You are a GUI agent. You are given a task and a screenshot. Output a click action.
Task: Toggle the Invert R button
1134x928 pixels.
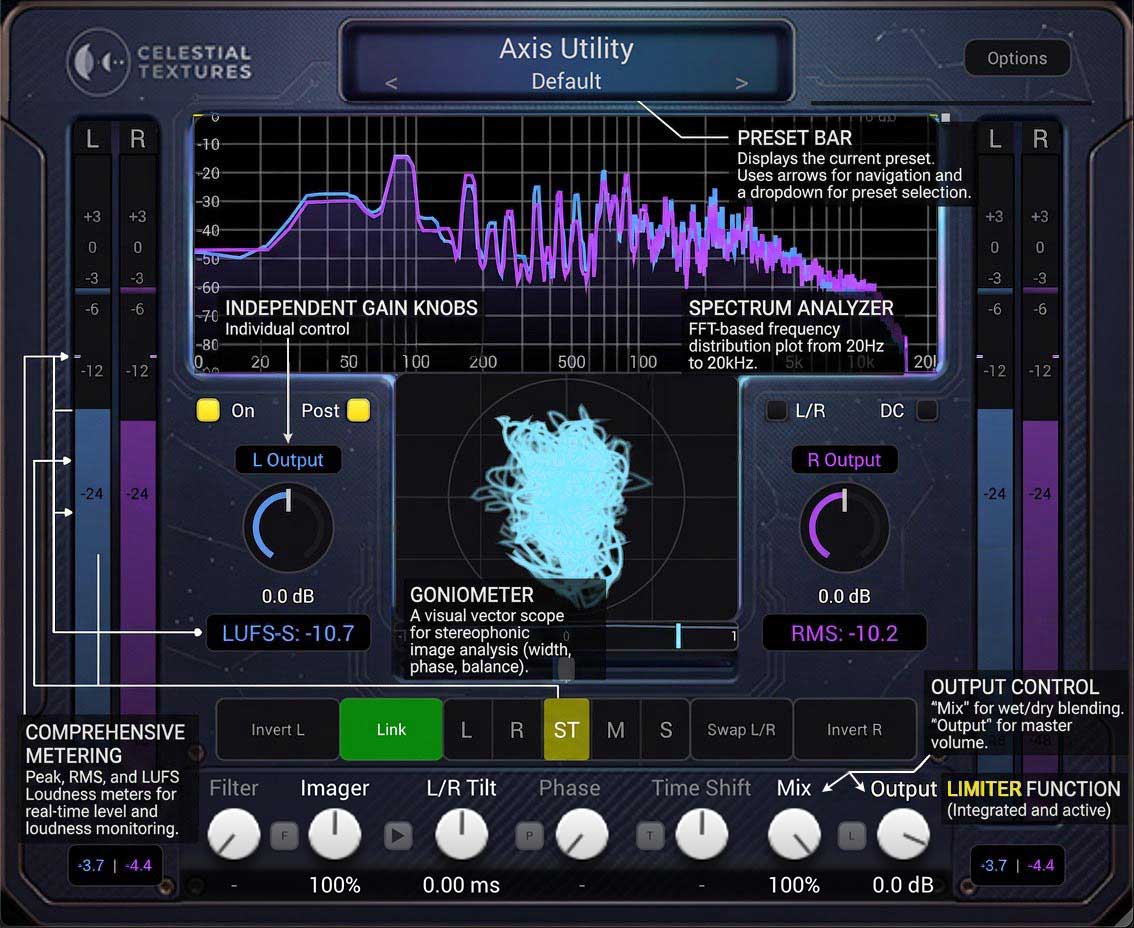coord(854,730)
